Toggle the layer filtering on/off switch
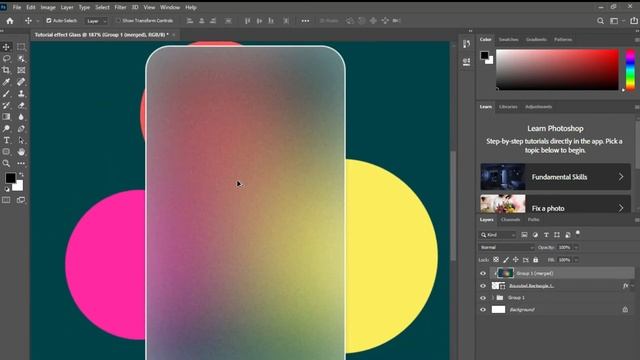The width and height of the screenshot is (640, 360). point(578,233)
